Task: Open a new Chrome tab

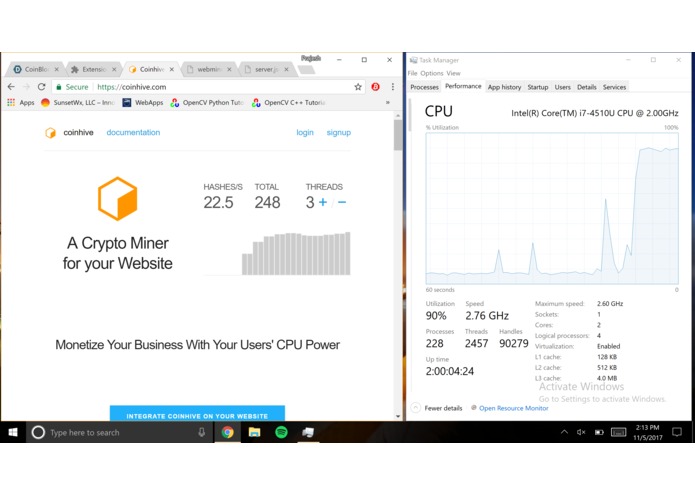Action: [x=306, y=70]
